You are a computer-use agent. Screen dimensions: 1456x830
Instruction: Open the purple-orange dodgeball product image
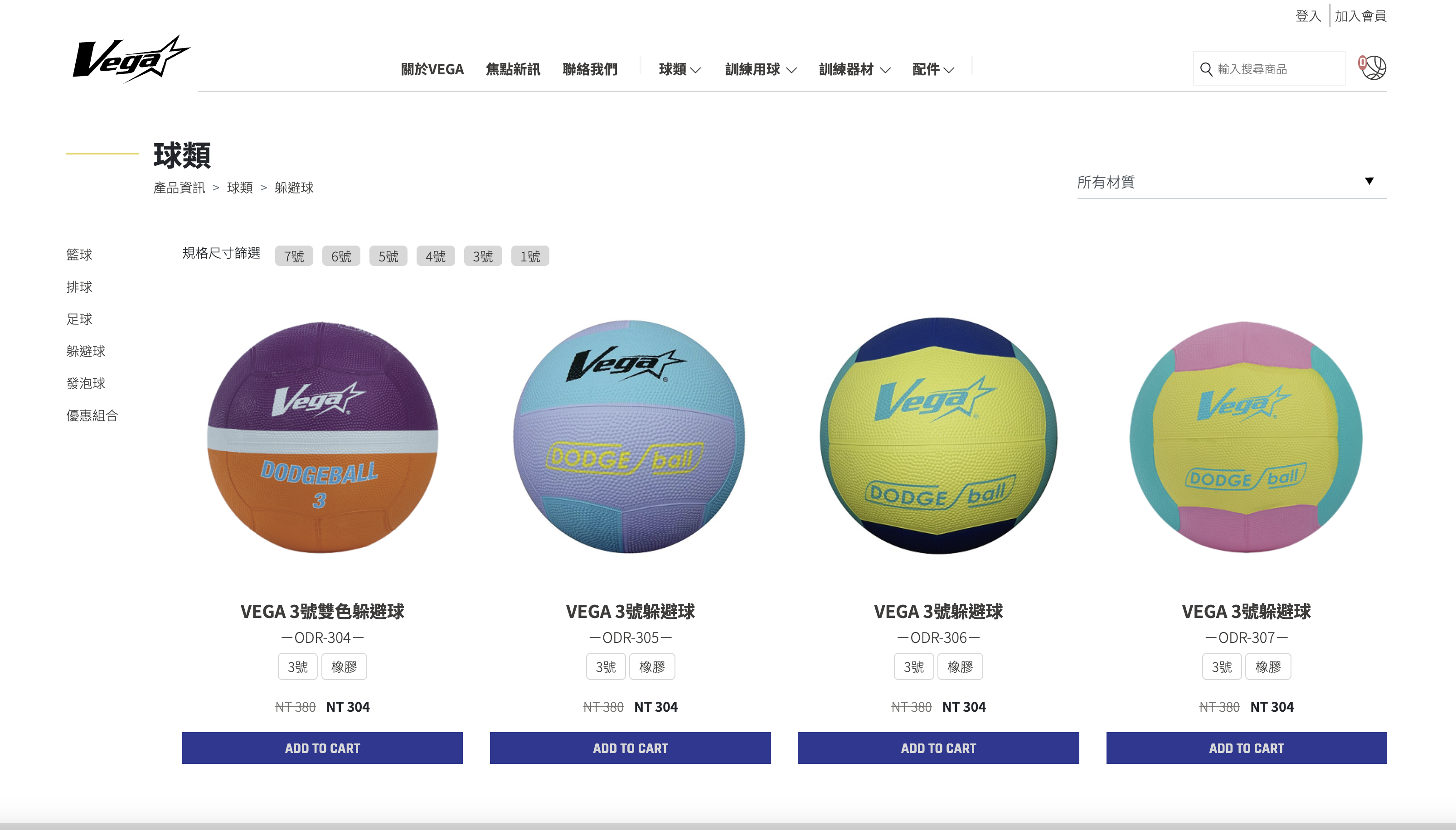click(322, 437)
